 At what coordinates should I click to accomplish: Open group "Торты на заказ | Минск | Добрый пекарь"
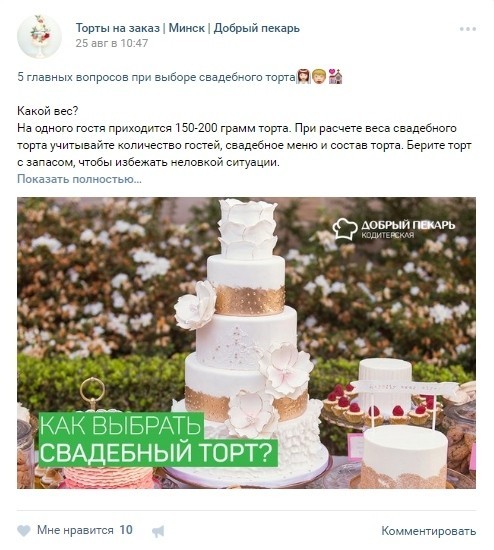pyautogui.click(x=188, y=28)
